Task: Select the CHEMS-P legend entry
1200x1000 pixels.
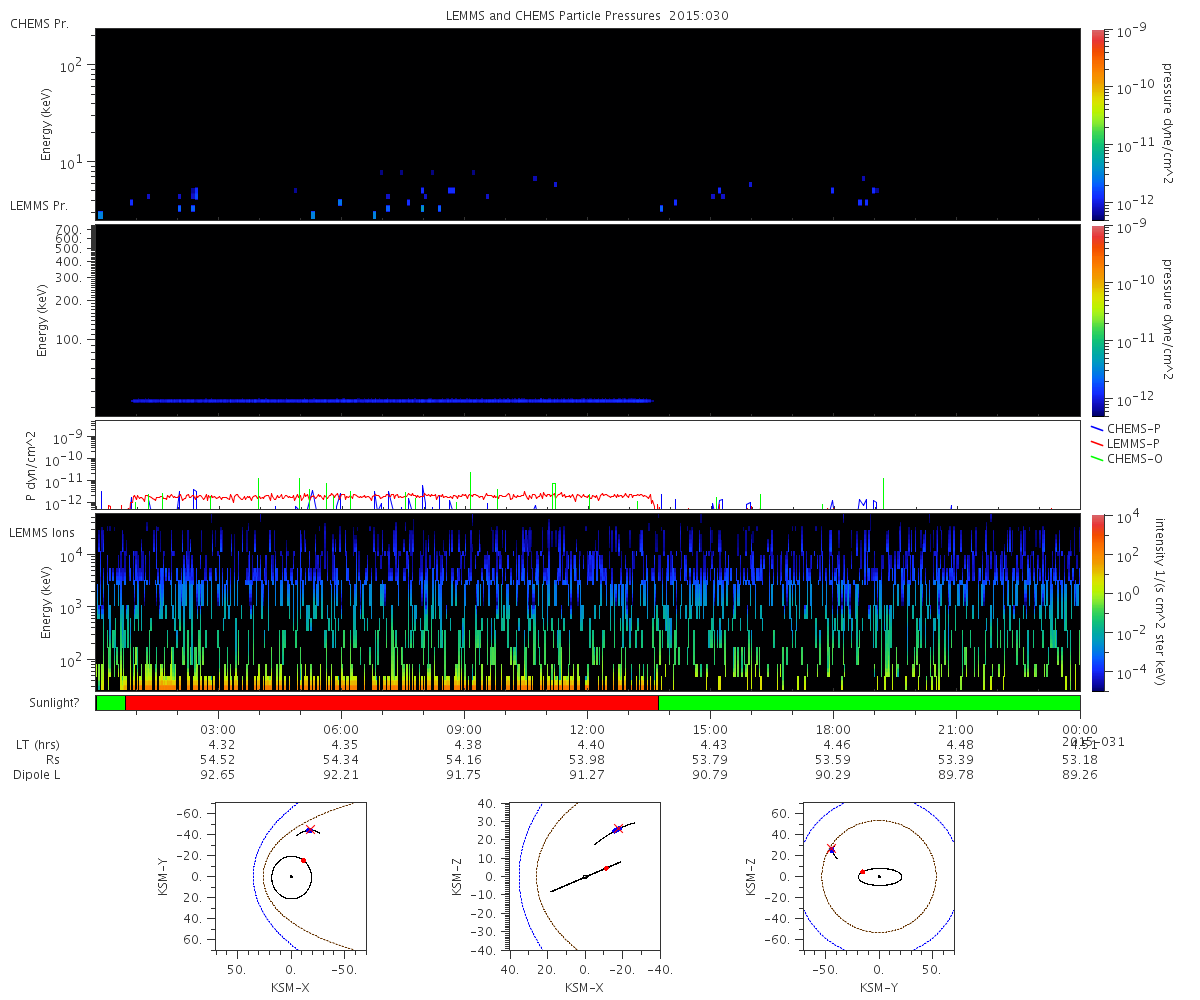Action: click(1132, 428)
